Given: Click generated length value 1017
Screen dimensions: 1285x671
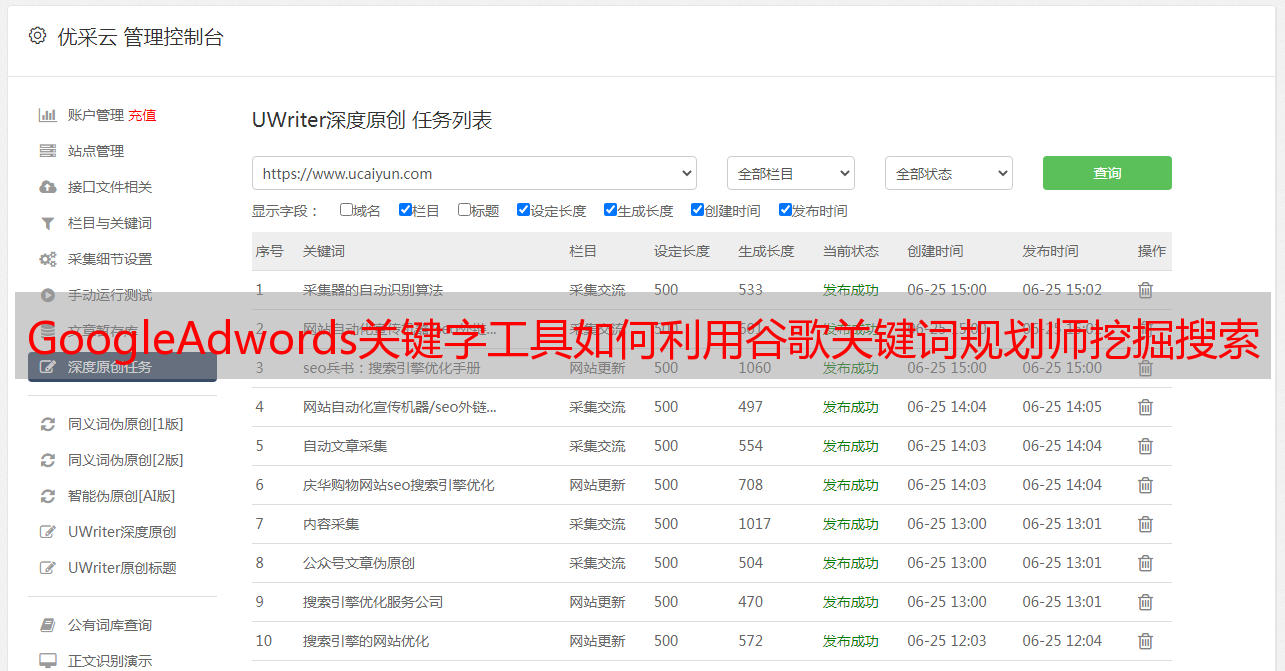Looking at the screenshot, I should point(755,524).
